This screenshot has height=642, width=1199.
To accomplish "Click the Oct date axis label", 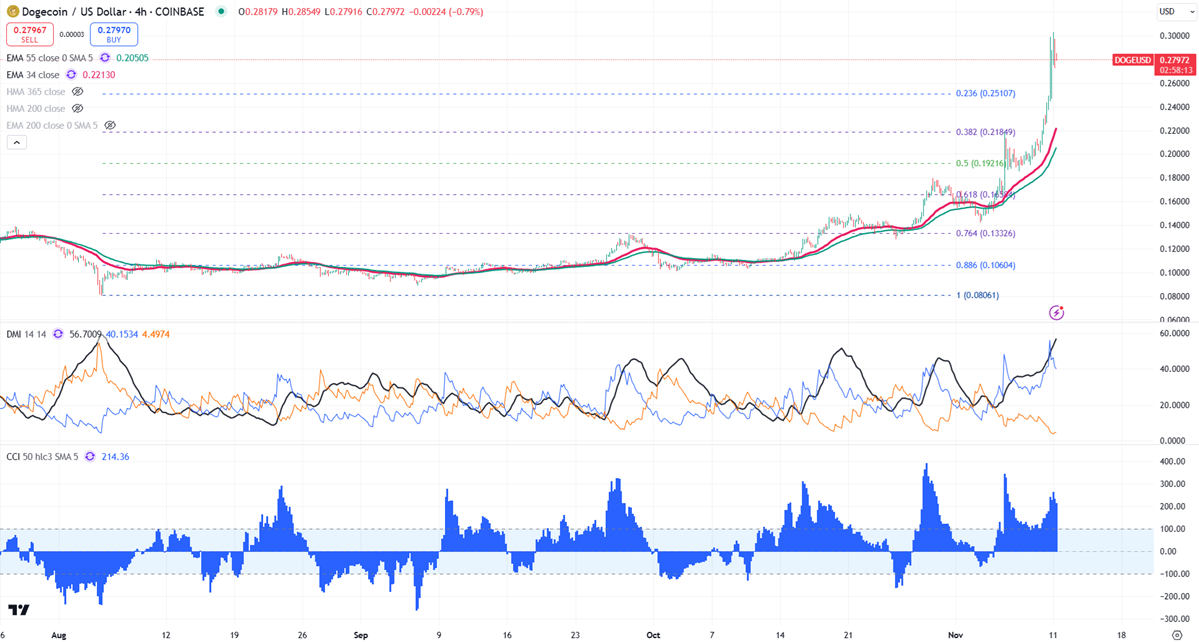I will (x=653, y=635).
